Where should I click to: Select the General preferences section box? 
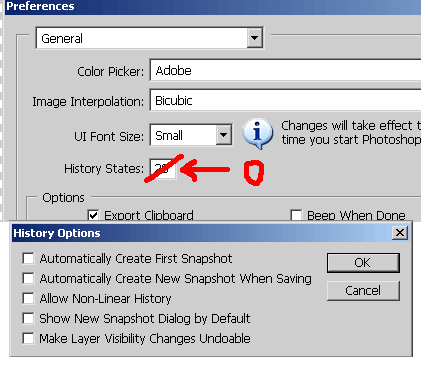(x=150, y=38)
